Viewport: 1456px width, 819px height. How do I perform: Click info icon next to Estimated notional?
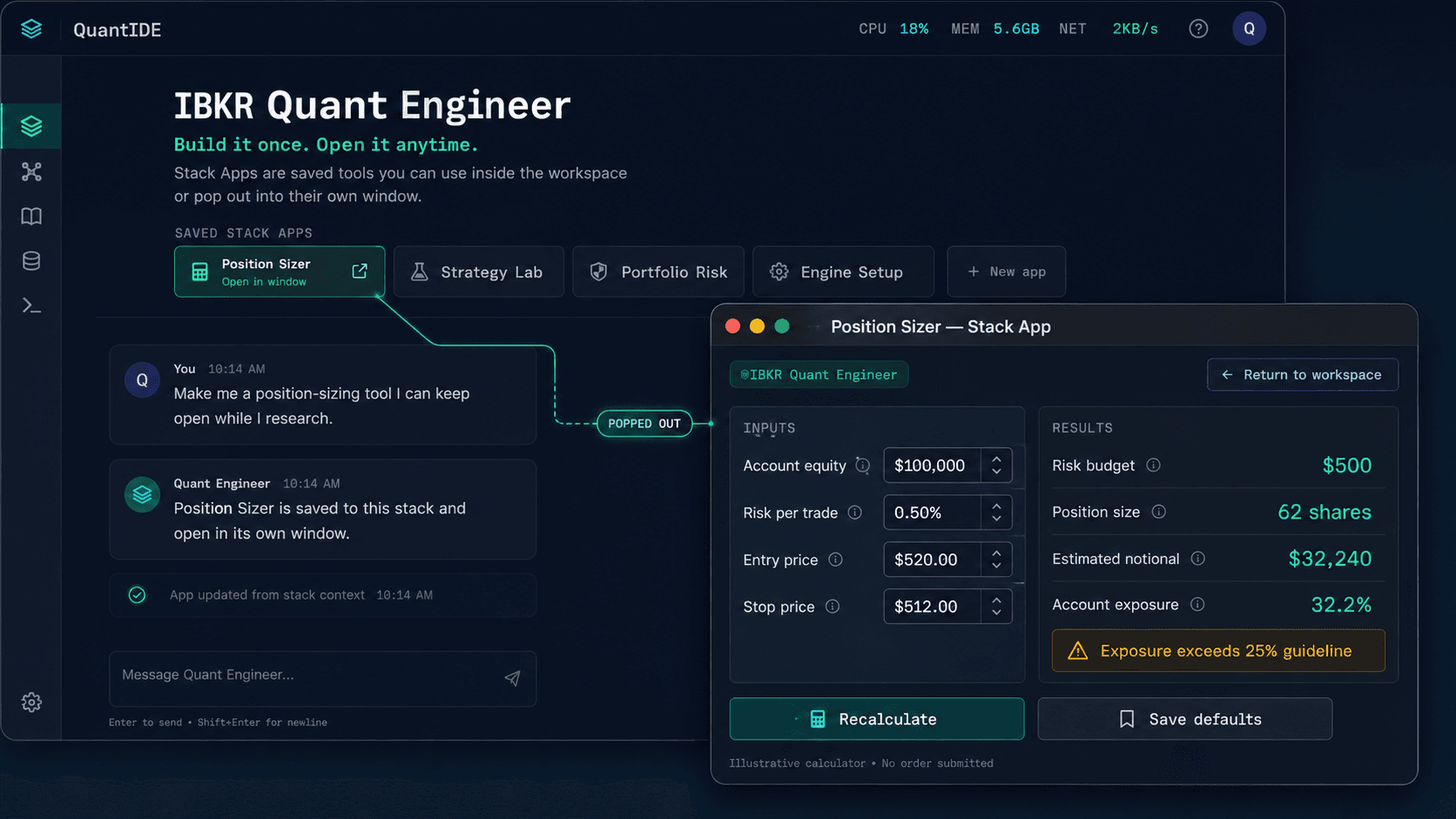[1198, 559]
